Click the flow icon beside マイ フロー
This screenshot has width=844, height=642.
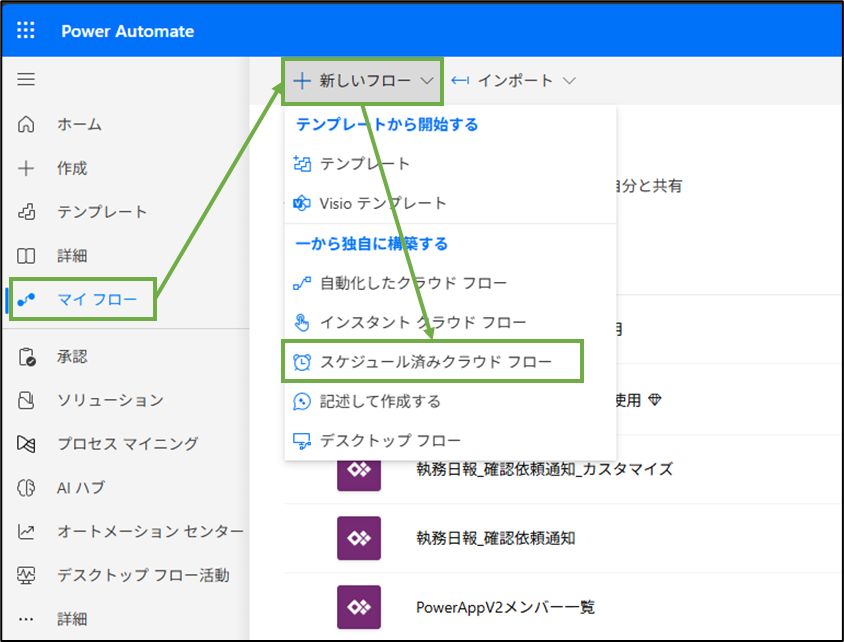click(x=26, y=299)
